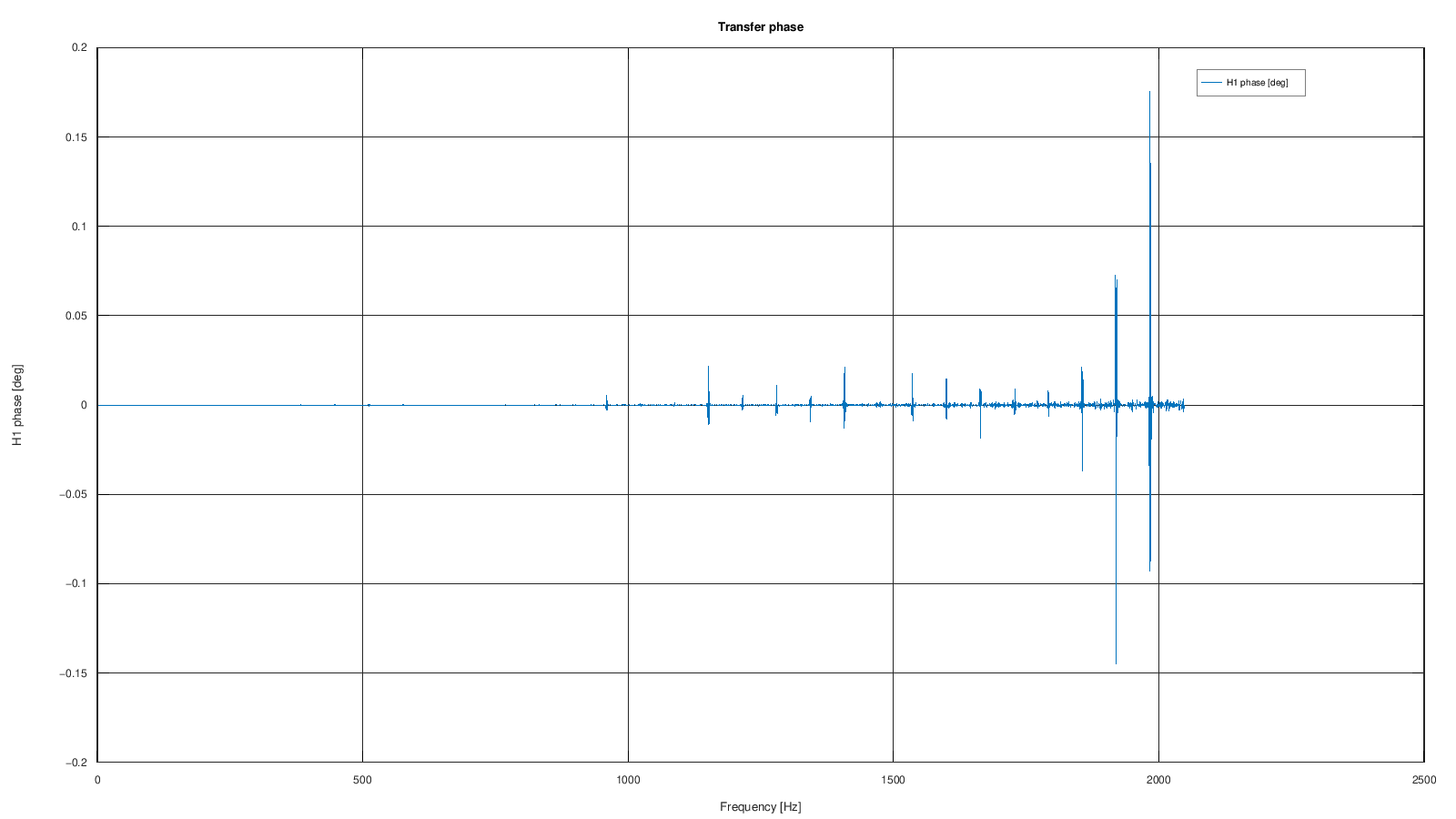Click the 'Transfer phase' plot title
This screenshot has width=1456, height=819.
(x=760, y=26)
